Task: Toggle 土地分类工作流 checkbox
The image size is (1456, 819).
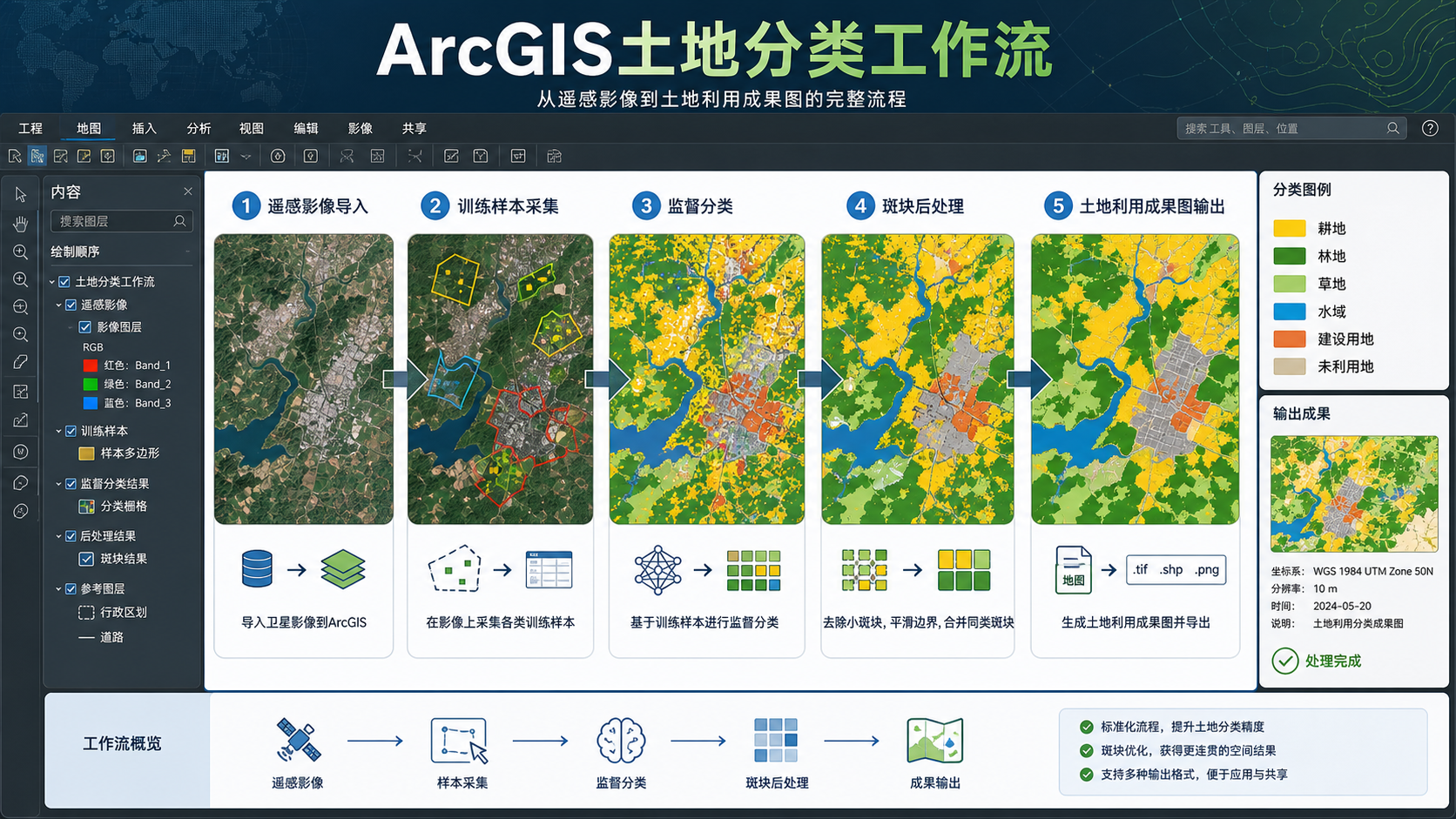Action: (x=64, y=282)
